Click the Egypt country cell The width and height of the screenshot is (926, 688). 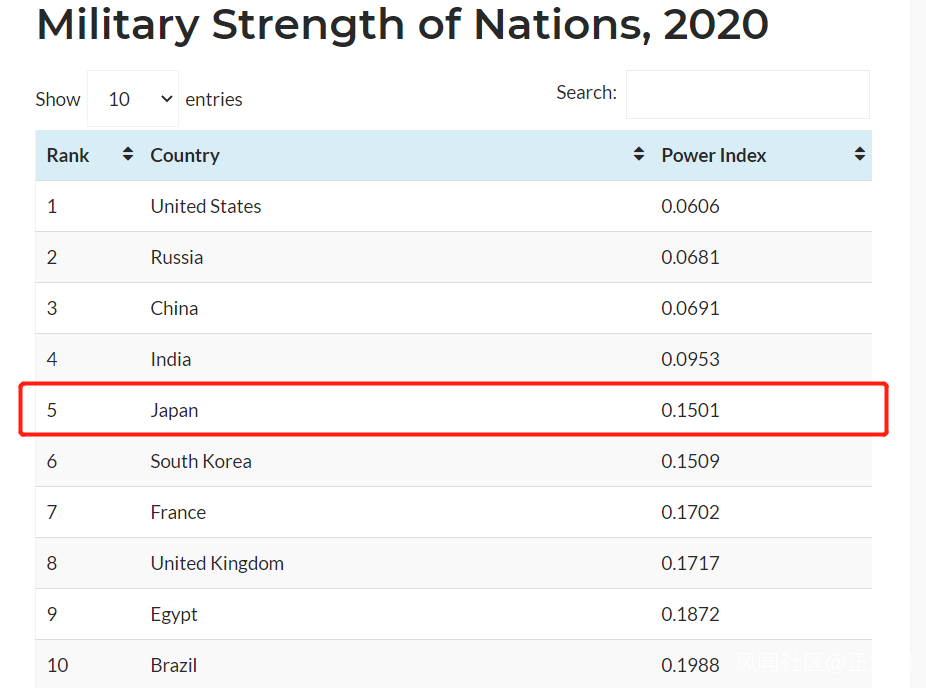pos(174,614)
